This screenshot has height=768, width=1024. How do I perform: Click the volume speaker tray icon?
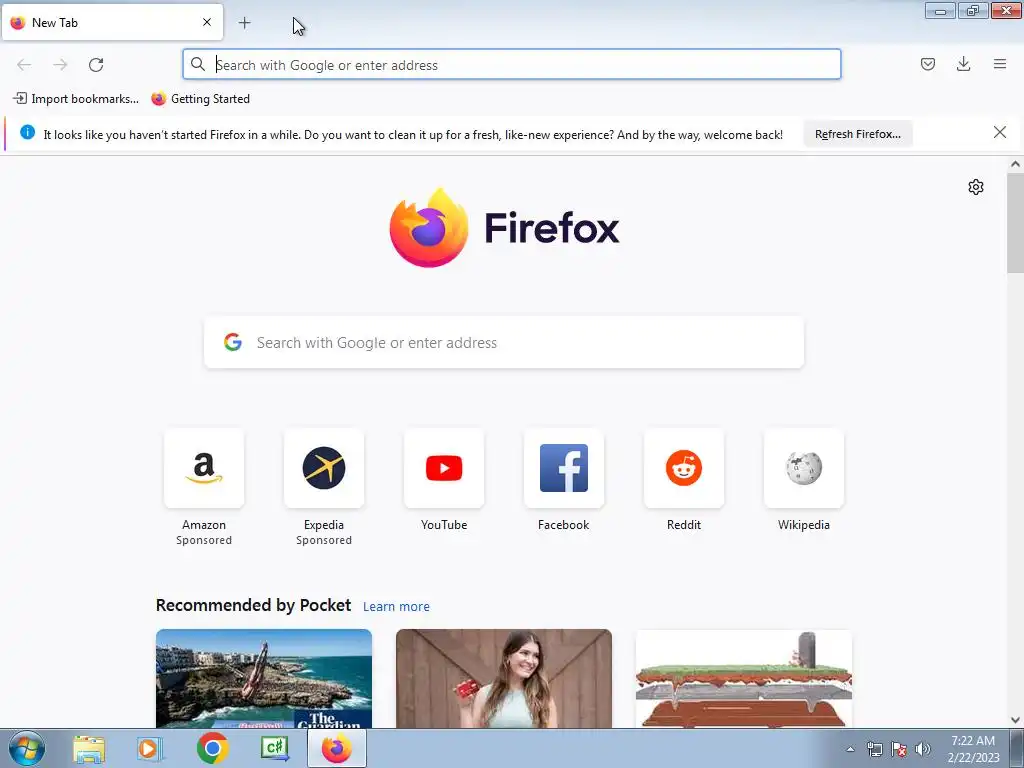923,749
